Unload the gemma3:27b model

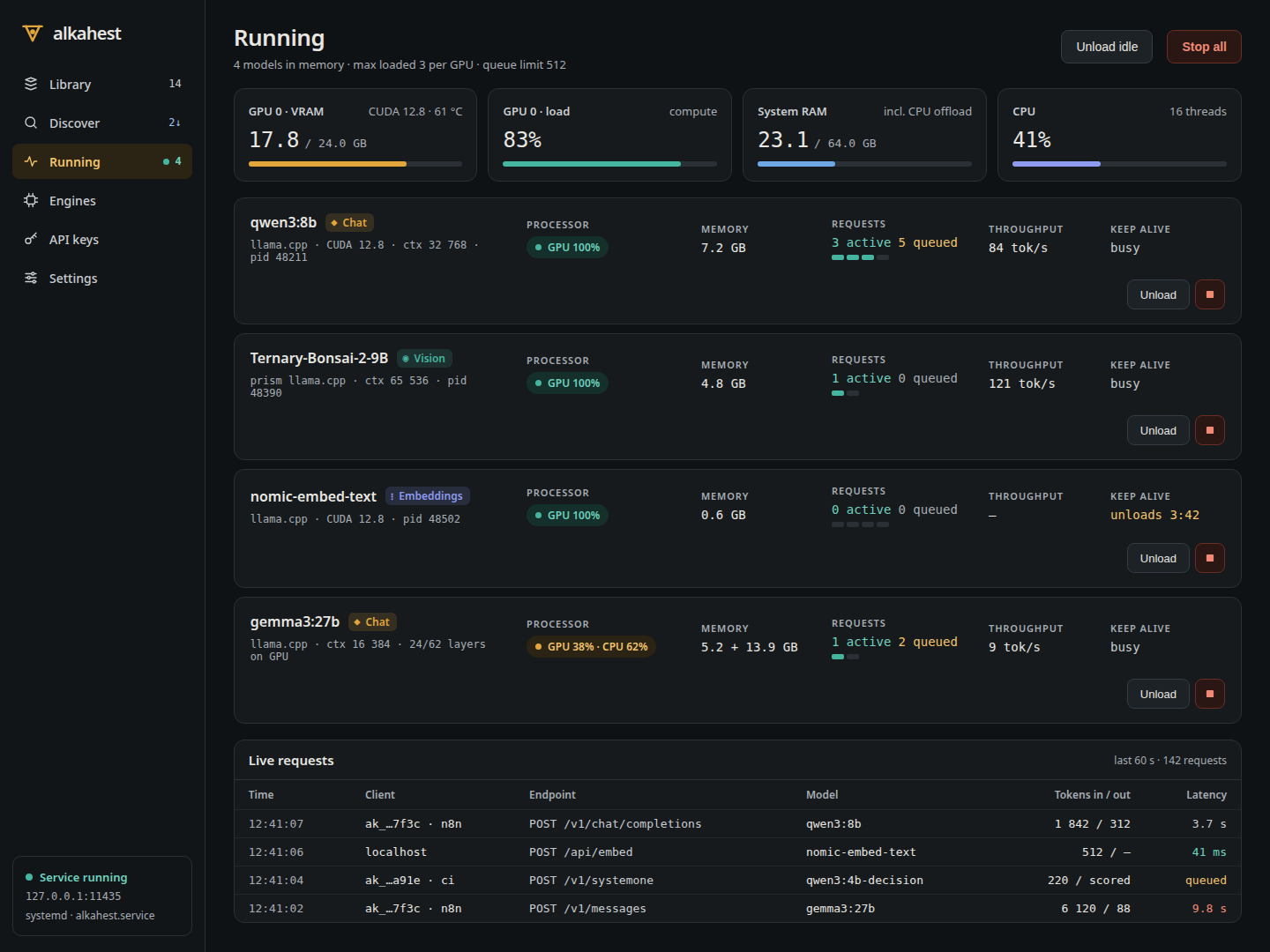tap(1158, 694)
